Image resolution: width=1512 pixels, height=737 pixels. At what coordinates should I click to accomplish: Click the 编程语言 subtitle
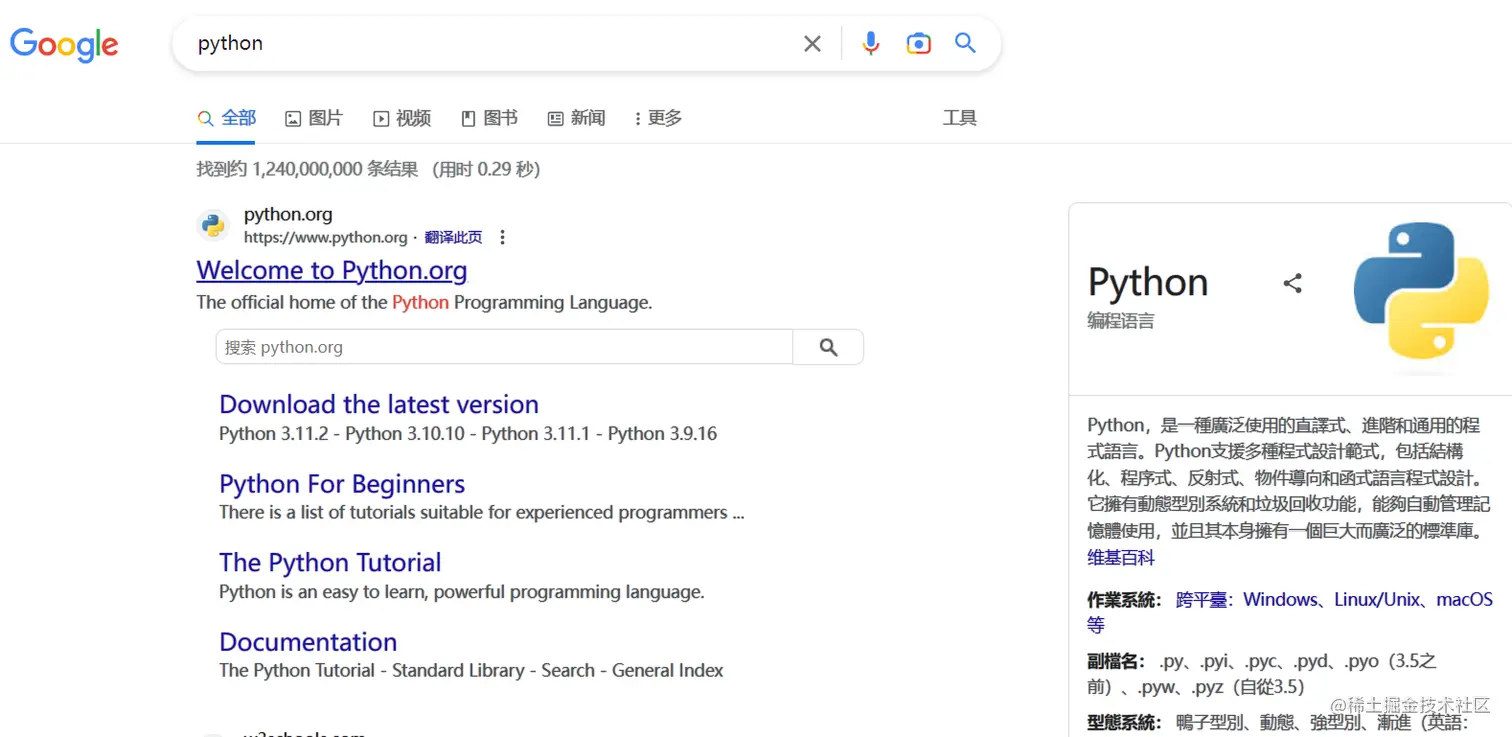pyautogui.click(x=1121, y=321)
